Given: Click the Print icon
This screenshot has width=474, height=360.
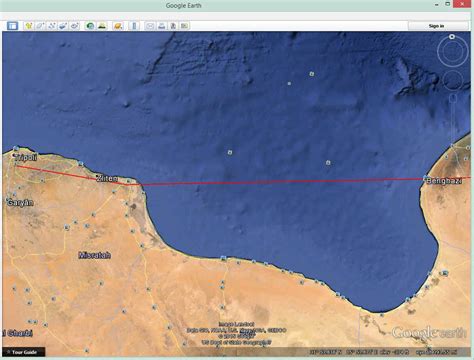Looking at the screenshot, I should coord(162,26).
